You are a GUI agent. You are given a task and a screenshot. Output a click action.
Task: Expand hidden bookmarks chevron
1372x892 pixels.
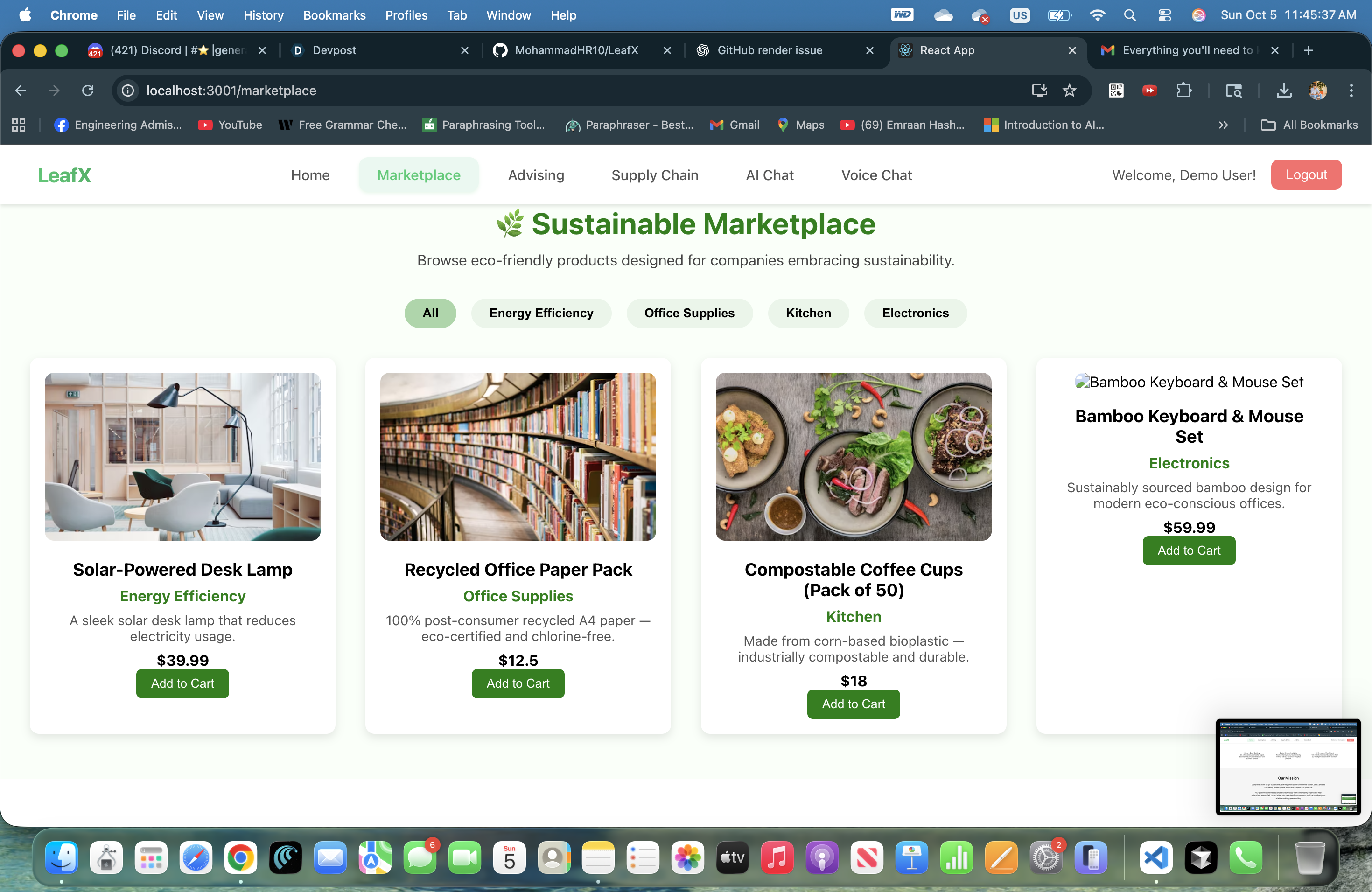point(1223,125)
